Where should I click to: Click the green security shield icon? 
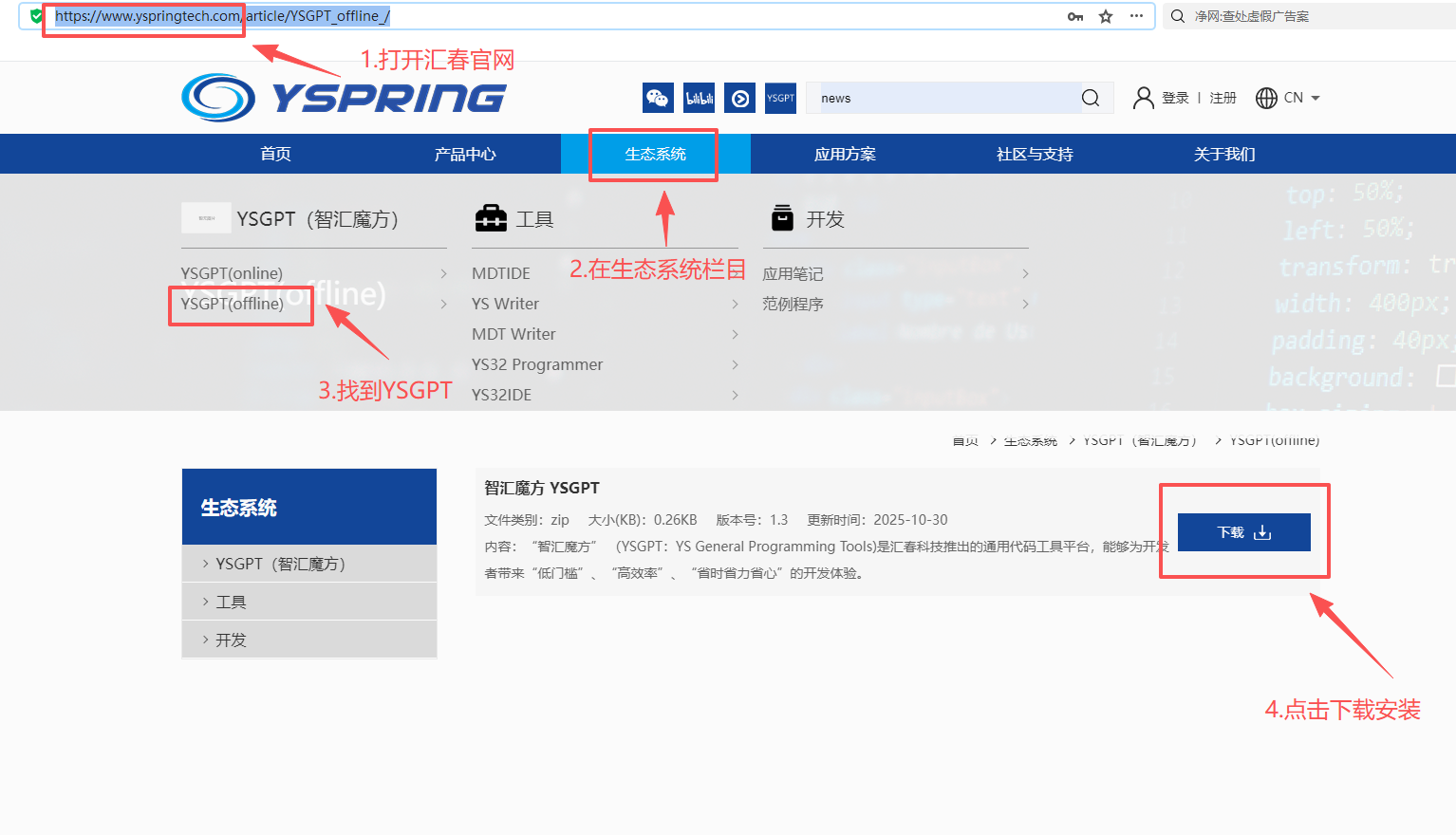(x=36, y=16)
